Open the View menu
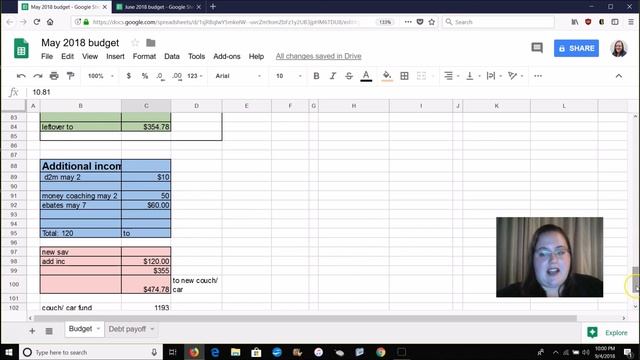 point(90,56)
